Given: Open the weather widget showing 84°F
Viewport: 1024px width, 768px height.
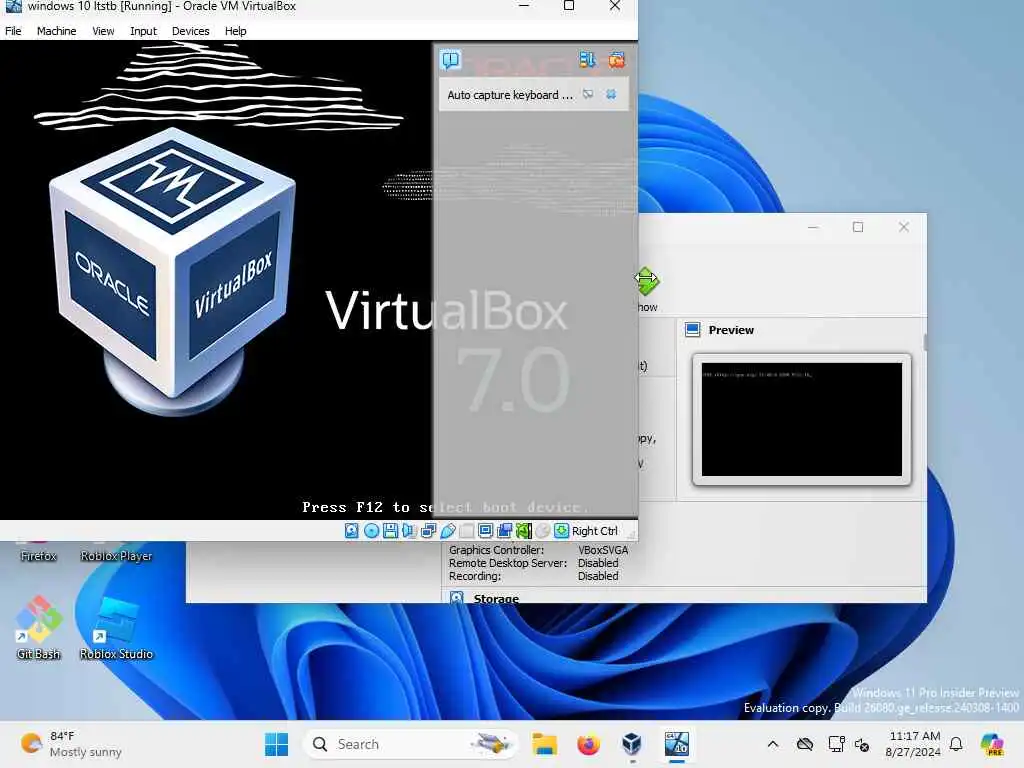Looking at the screenshot, I should [71, 744].
